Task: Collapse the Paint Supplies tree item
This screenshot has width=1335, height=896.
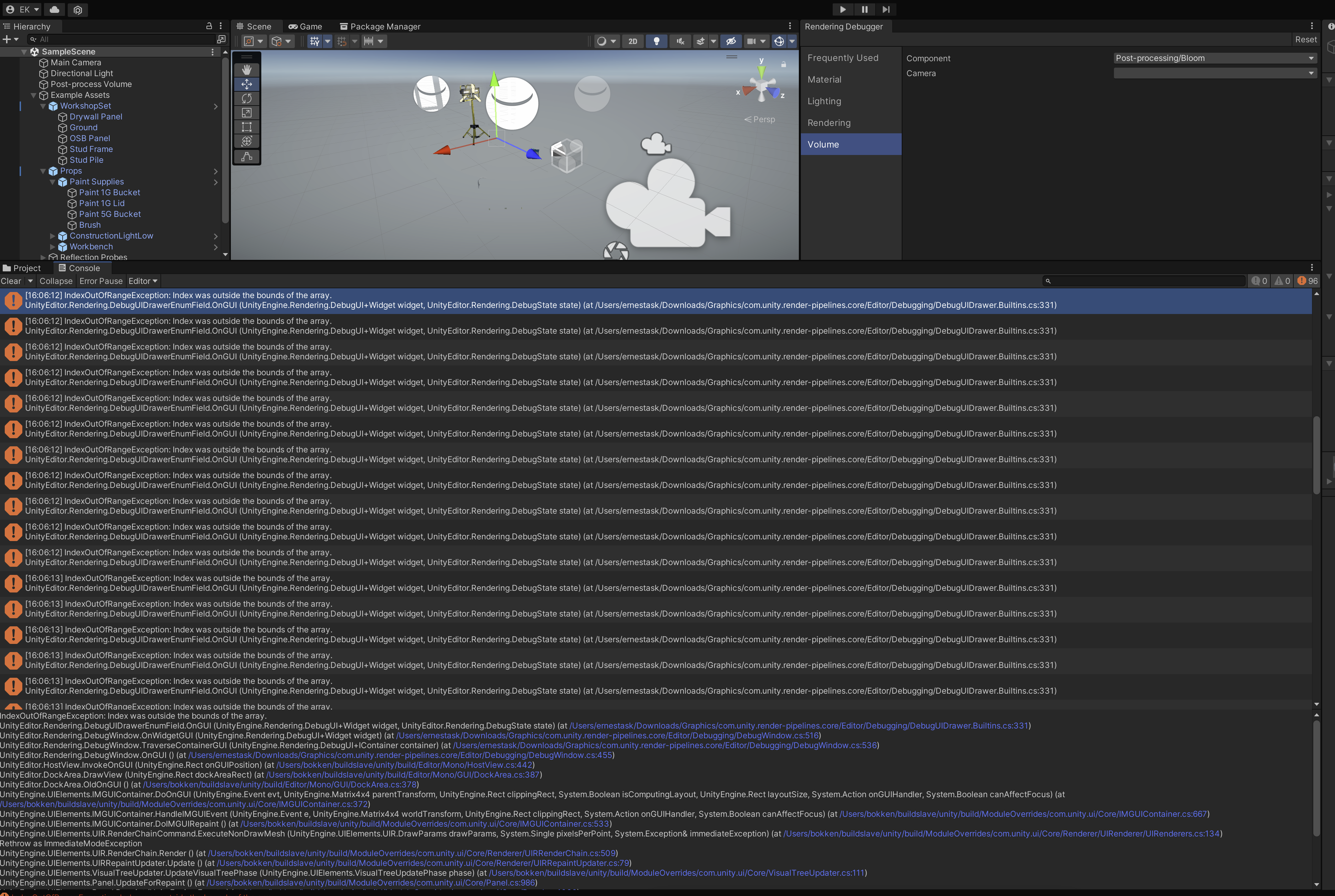Action: tap(52, 182)
